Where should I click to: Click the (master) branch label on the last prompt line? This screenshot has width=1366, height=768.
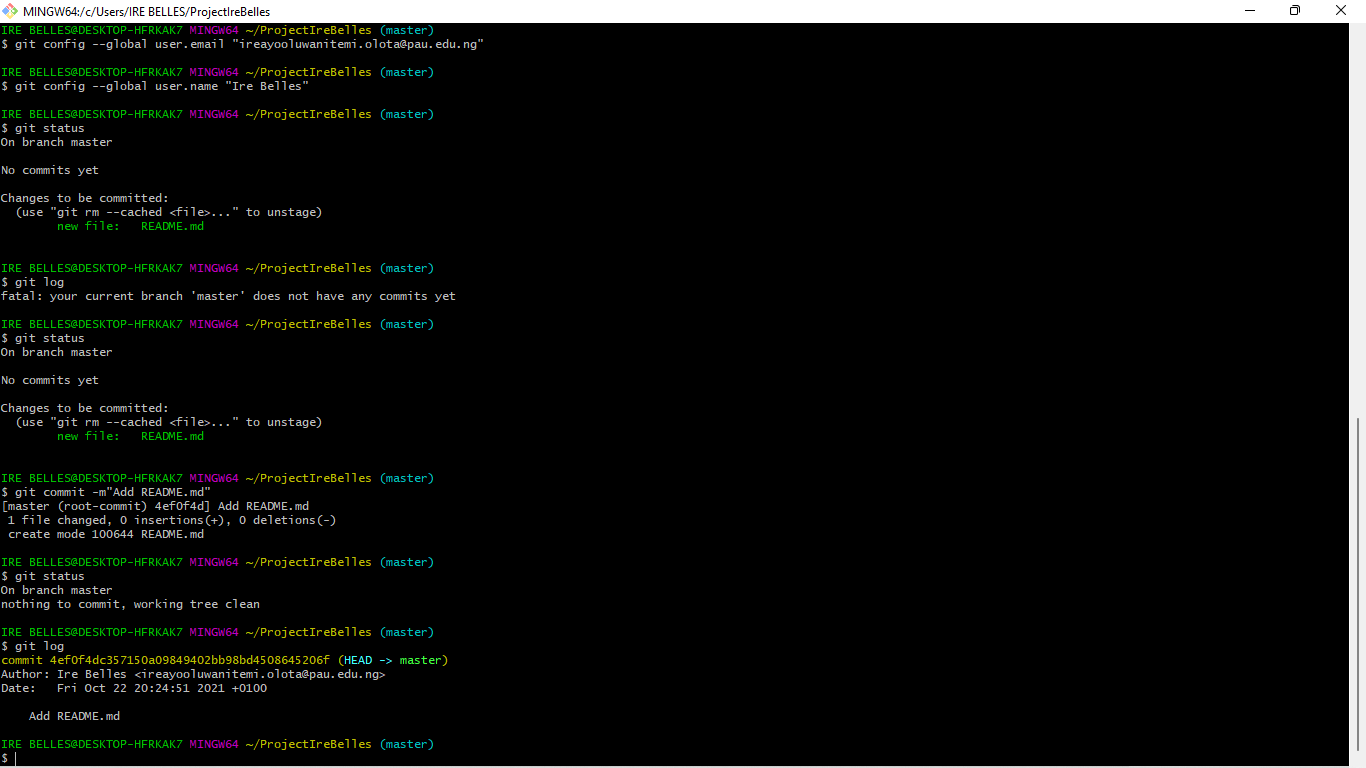[x=406, y=744]
